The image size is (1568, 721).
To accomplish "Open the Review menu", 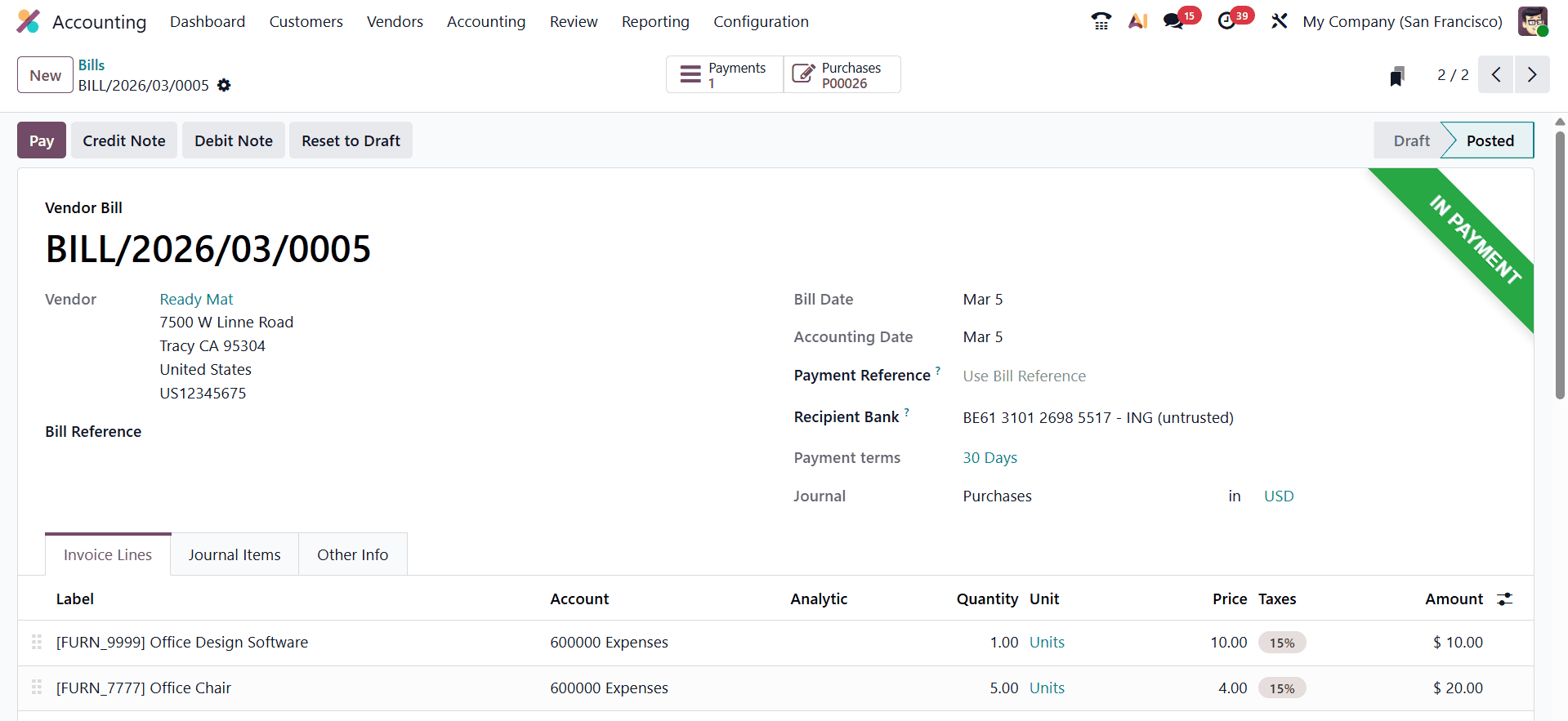I will pos(574,21).
